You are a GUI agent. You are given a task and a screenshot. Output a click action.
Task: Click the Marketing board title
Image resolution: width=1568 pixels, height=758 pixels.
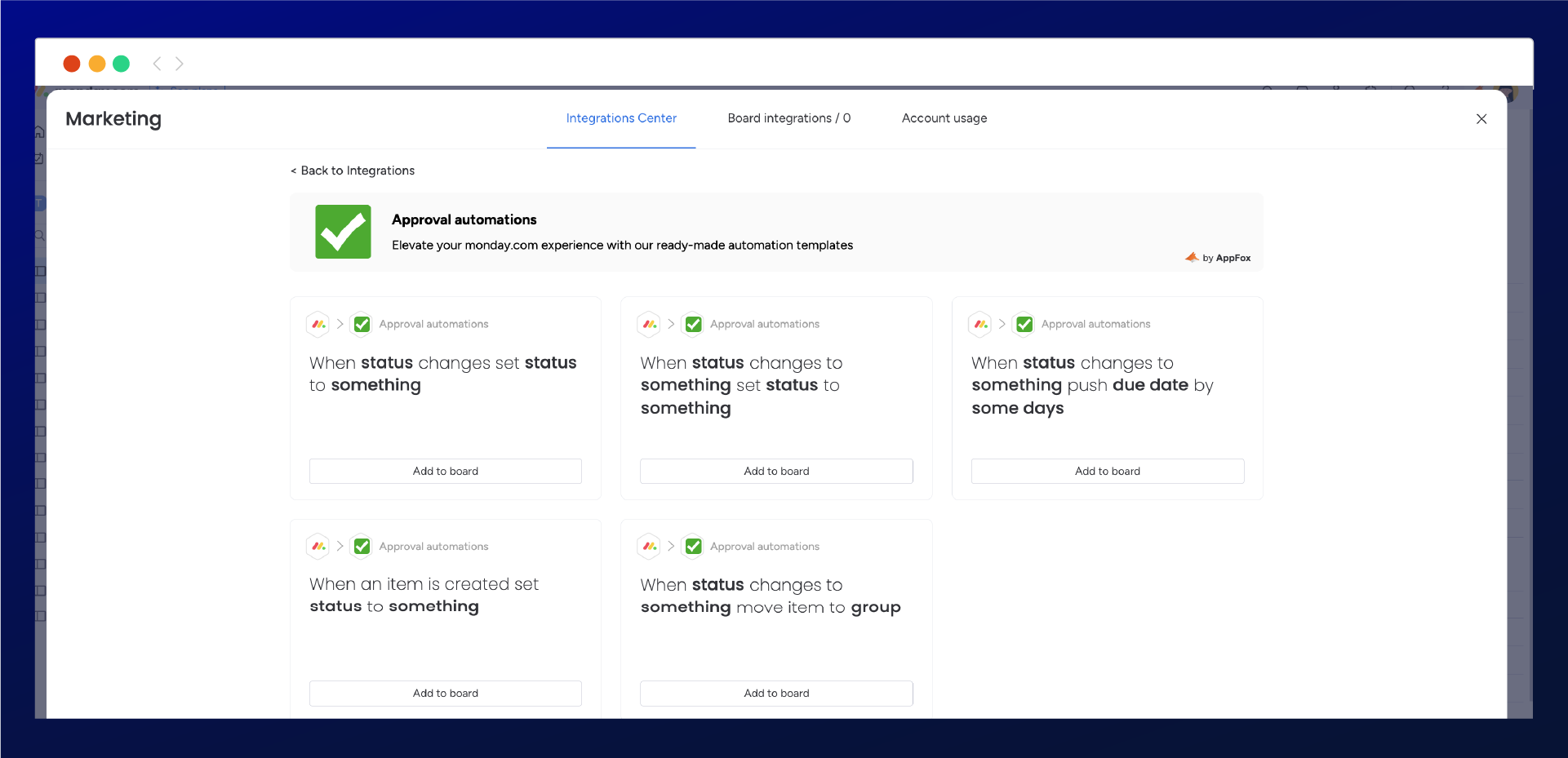coord(113,119)
